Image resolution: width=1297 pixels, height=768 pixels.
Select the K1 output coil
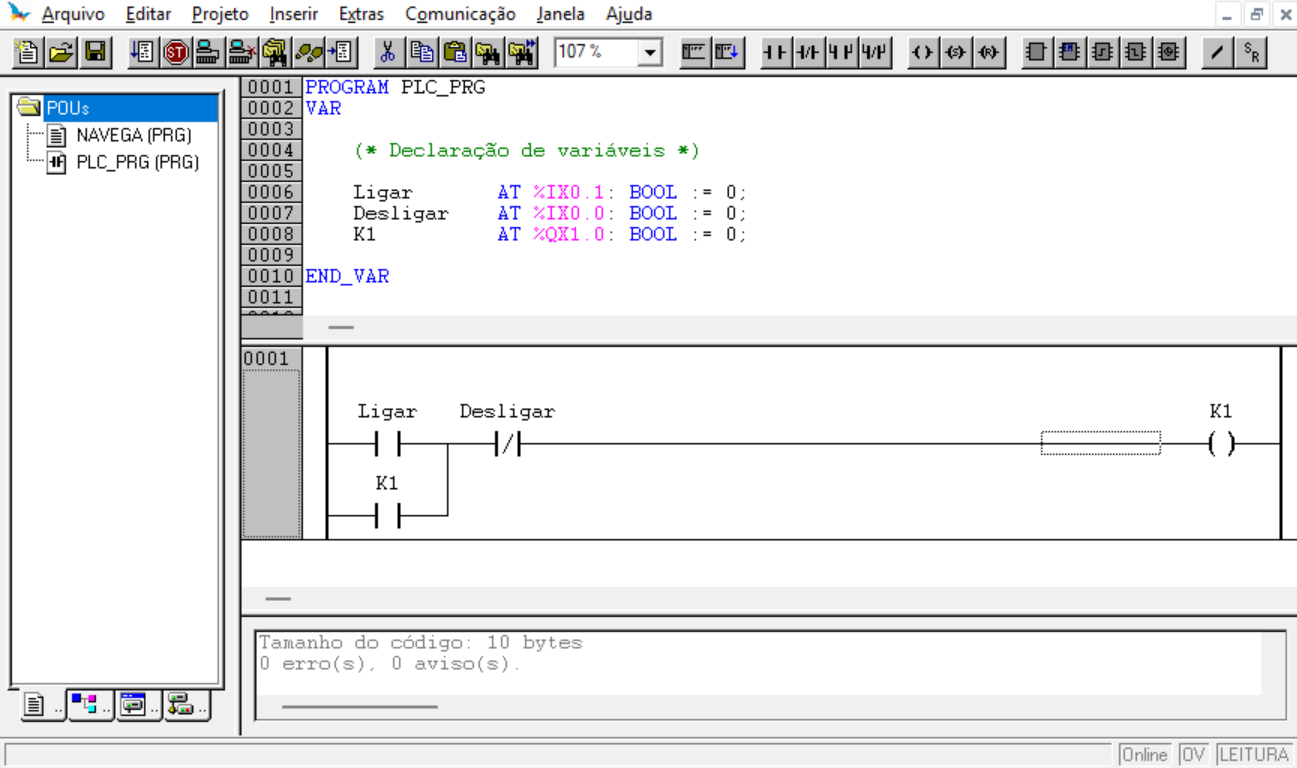tap(1221, 444)
